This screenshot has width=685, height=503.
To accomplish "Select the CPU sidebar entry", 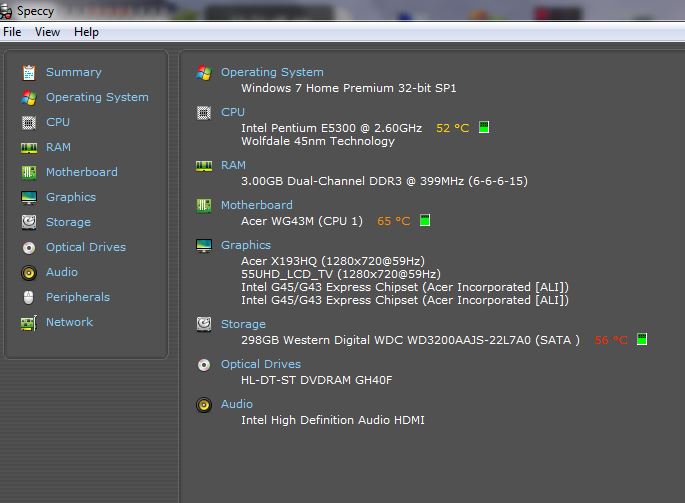I will [58, 122].
